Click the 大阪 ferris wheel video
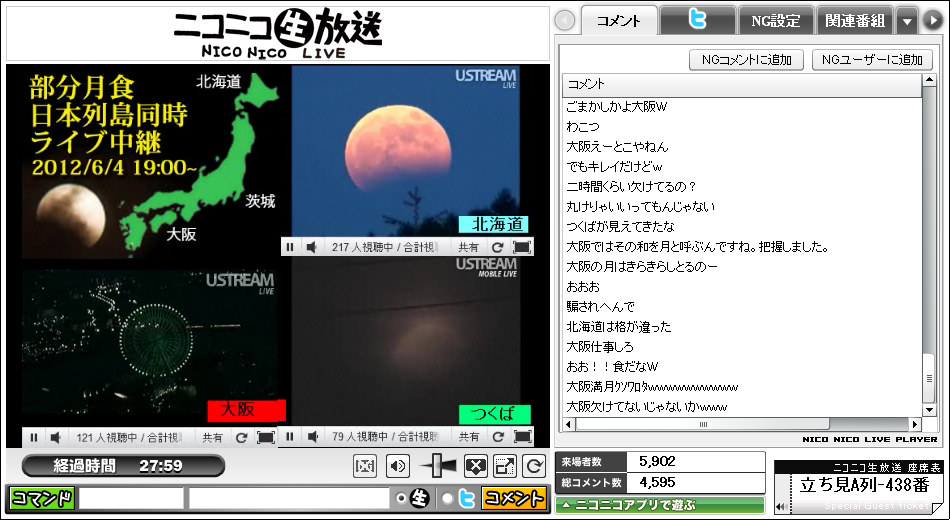This screenshot has height=520, width=950. pyautogui.click(x=150, y=342)
